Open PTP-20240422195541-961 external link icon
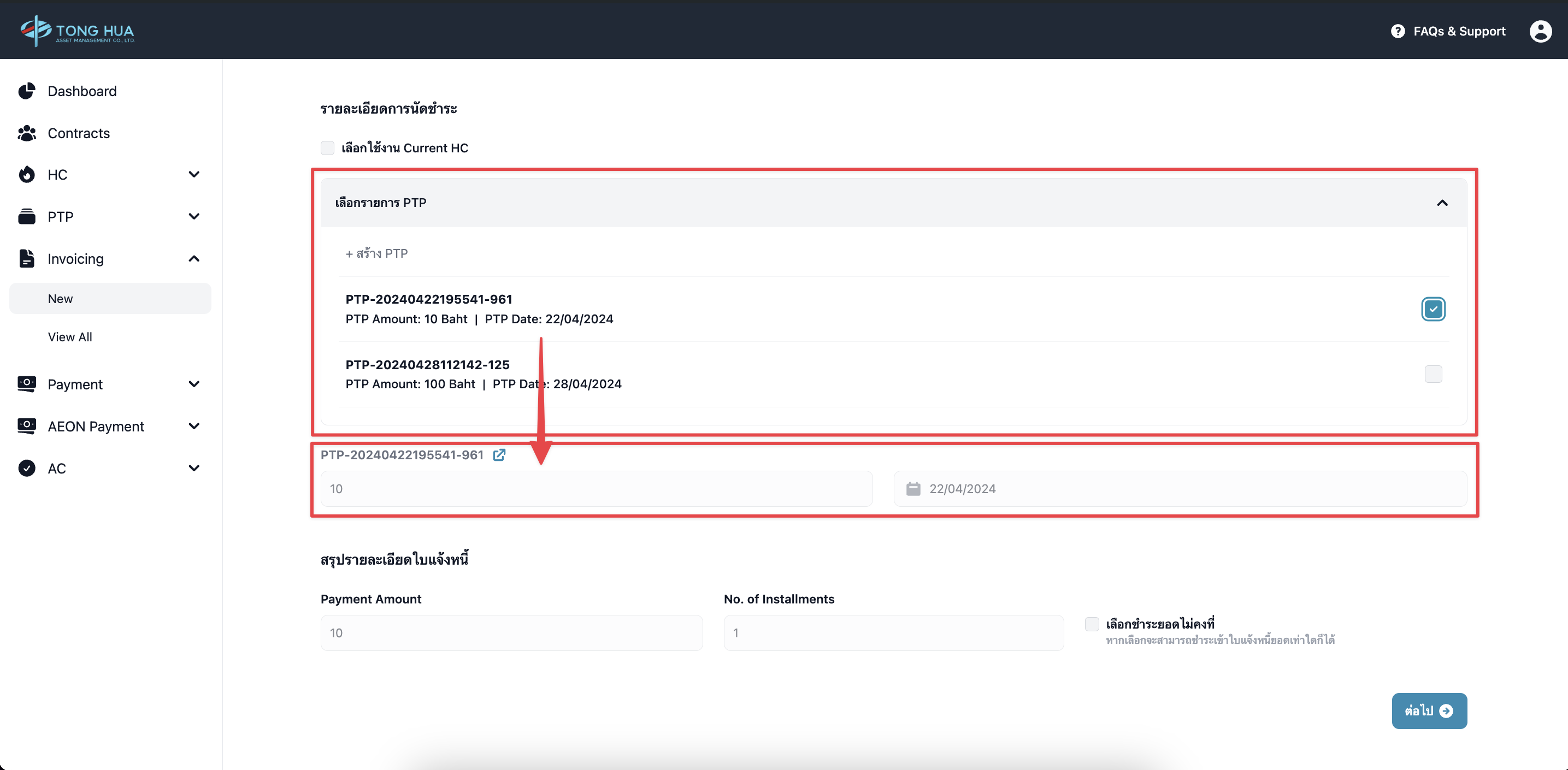This screenshot has height=770, width=1568. click(499, 455)
